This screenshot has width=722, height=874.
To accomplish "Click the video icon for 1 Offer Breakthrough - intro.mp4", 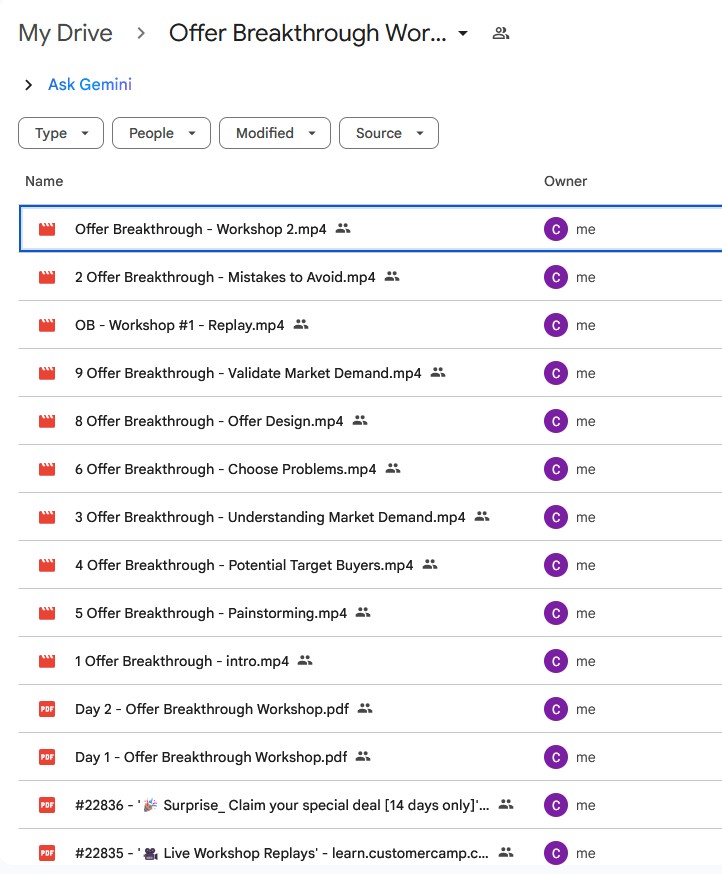I will tap(46, 661).
